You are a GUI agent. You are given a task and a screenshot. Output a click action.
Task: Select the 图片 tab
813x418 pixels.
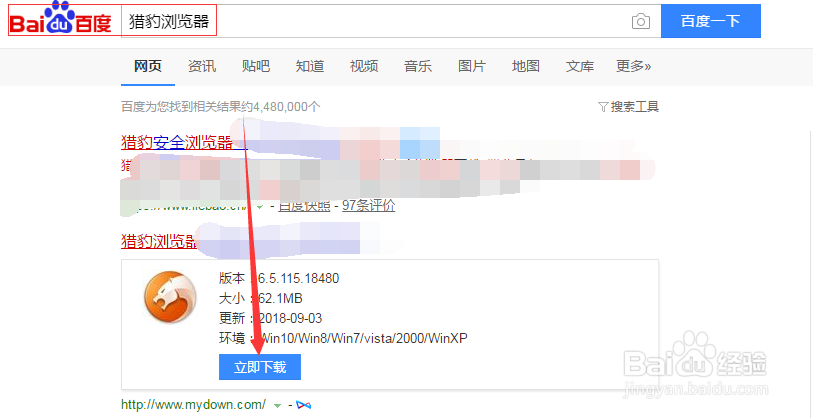(x=472, y=66)
